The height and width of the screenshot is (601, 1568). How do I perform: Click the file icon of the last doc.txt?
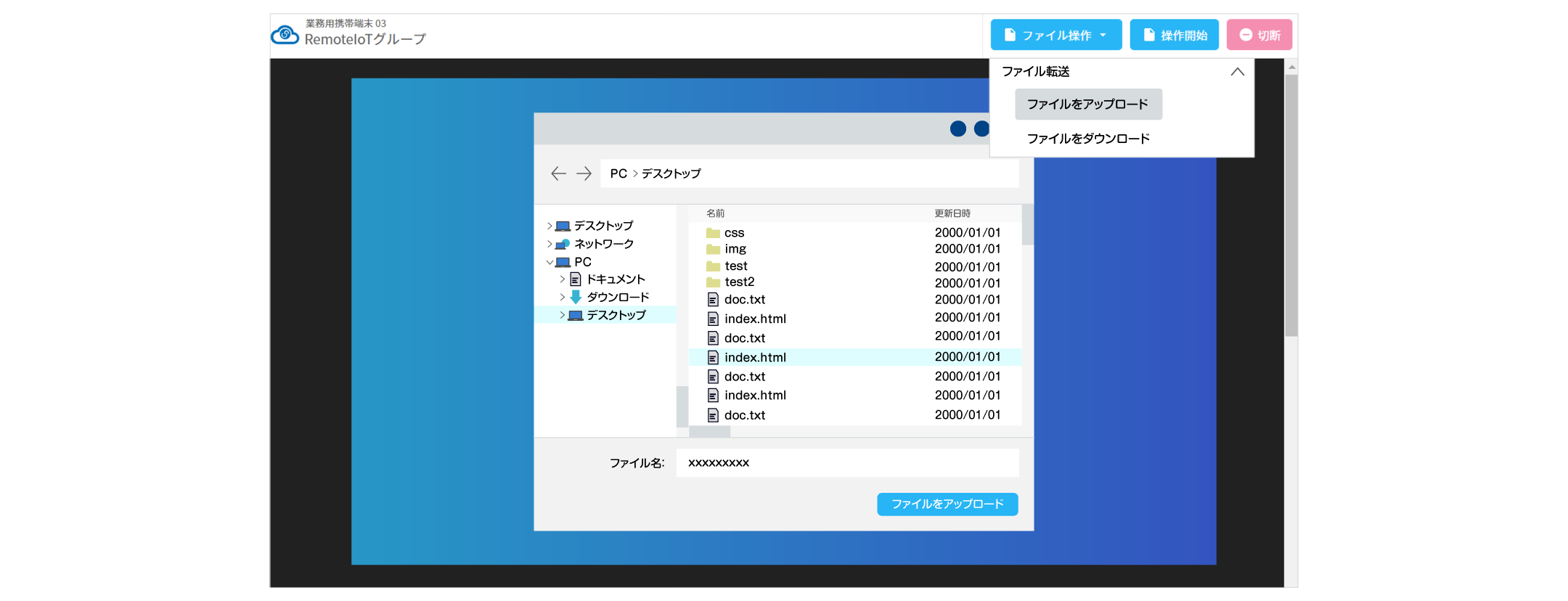(x=713, y=415)
